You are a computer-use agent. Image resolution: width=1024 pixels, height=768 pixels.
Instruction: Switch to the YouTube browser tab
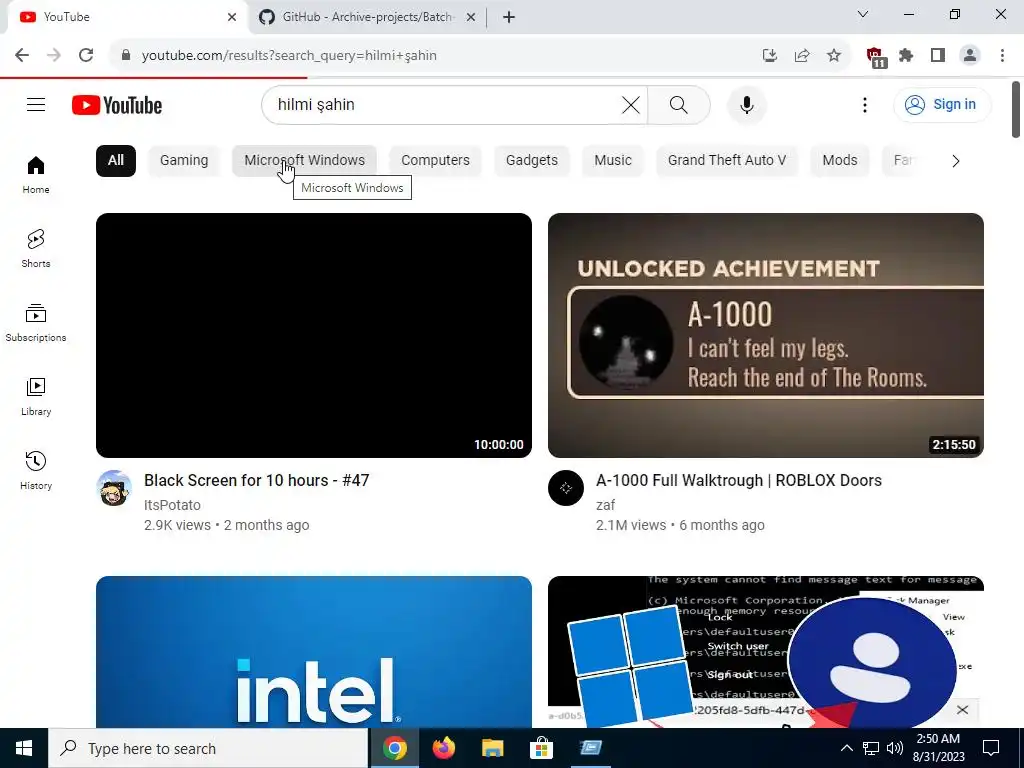click(x=127, y=17)
